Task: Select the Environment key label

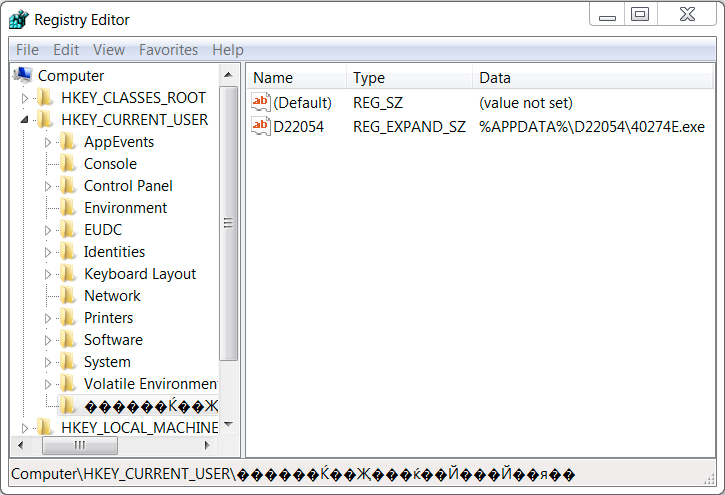Action: click(x=125, y=208)
